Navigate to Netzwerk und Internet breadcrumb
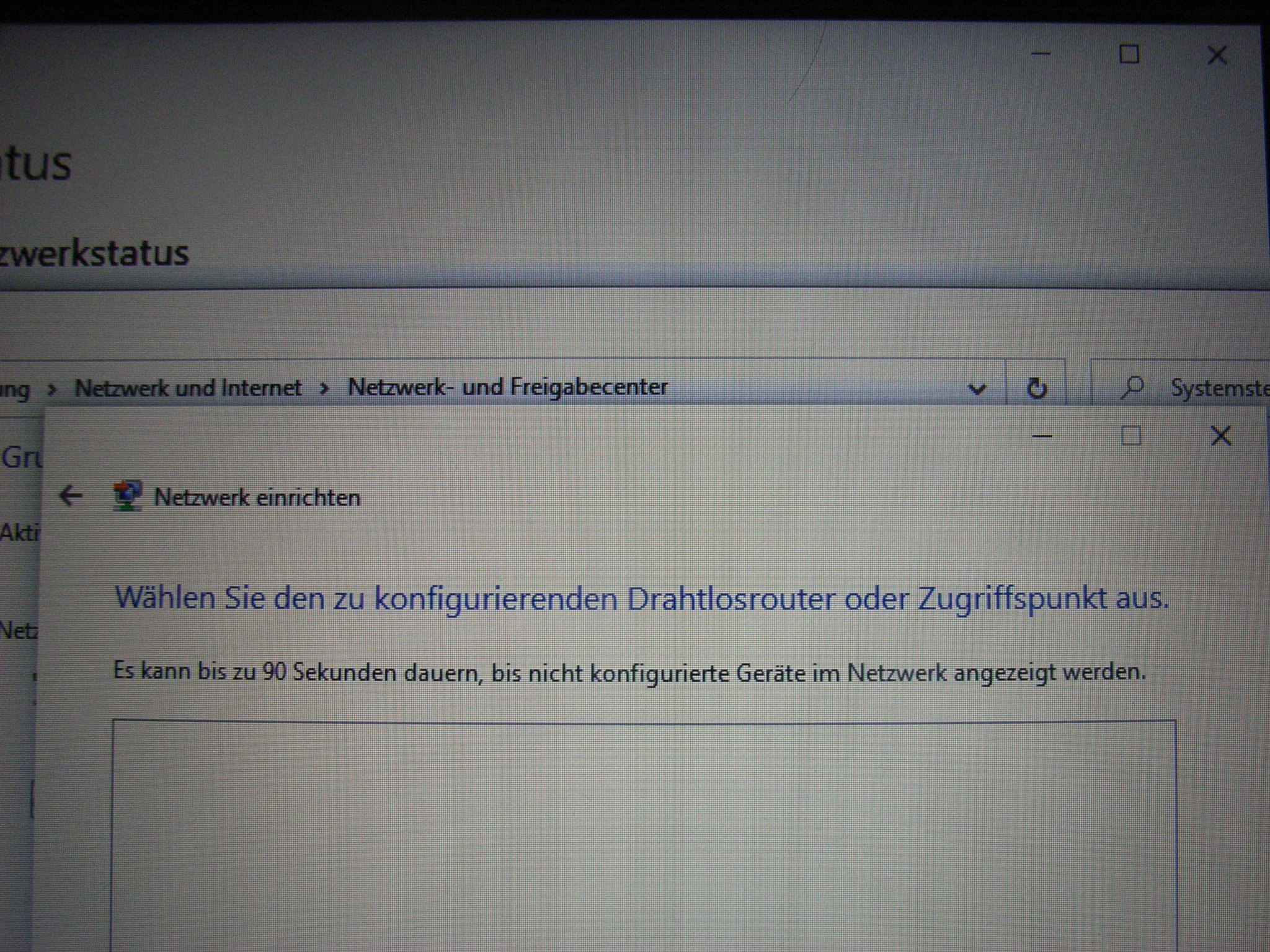 188,389
